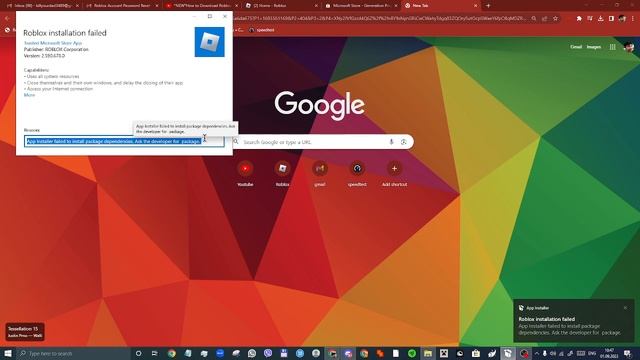Image resolution: width=640 pixels, height=360 pixels.
Task: Open the Windows Action Center notifications icon
Action: point(628,353)
